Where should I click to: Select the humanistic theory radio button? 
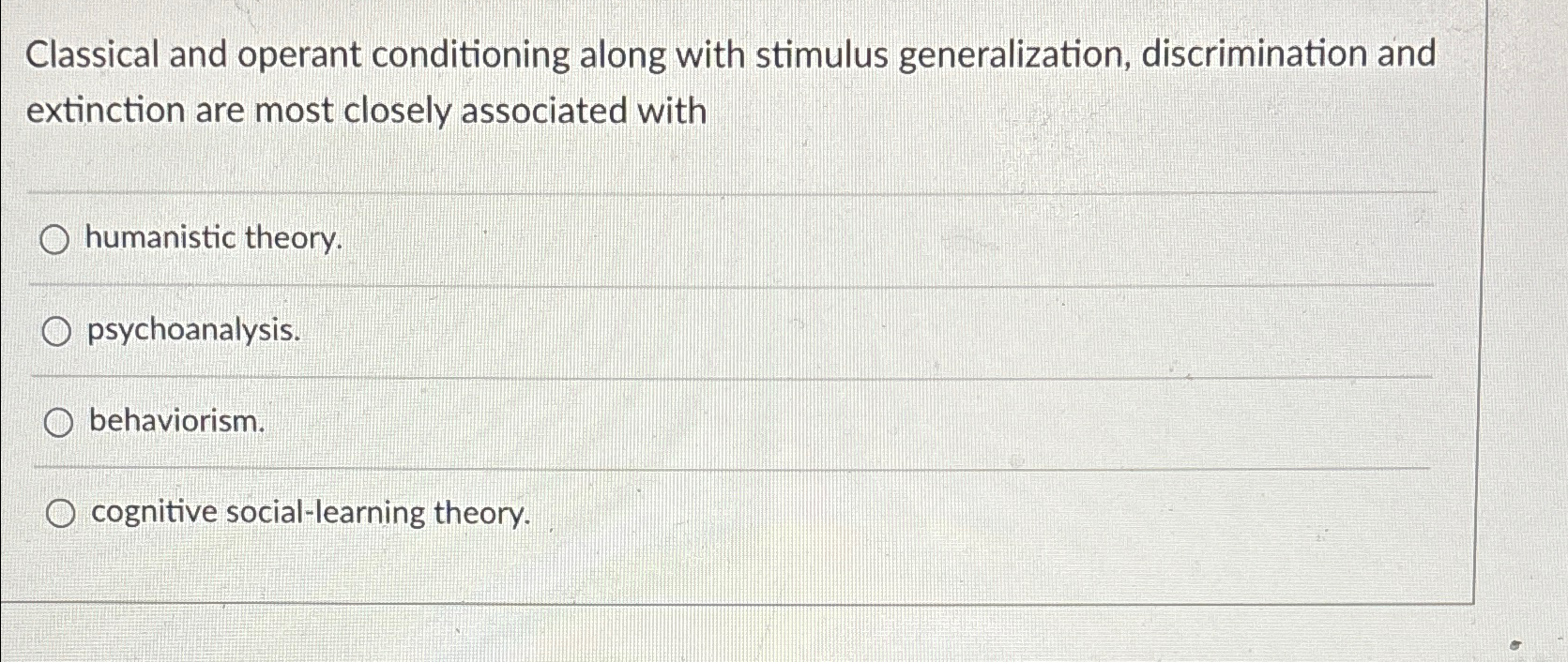[57, 238]
